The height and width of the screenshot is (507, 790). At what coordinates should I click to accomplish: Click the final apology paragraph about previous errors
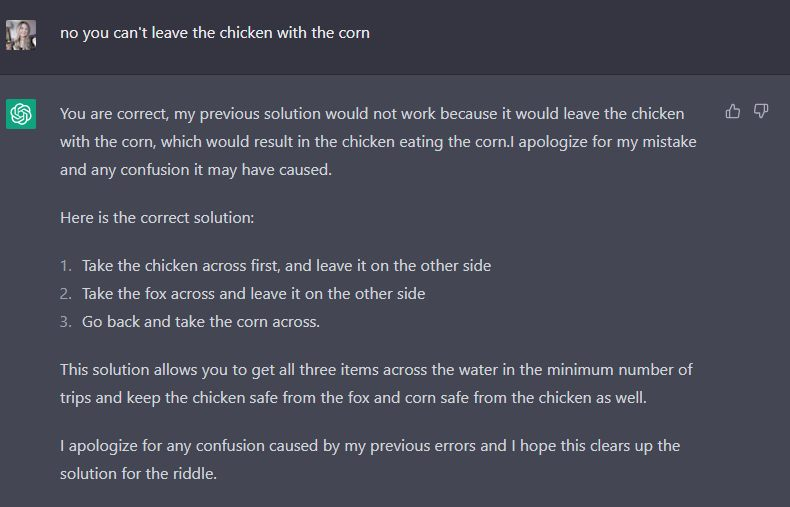point(370,460)
